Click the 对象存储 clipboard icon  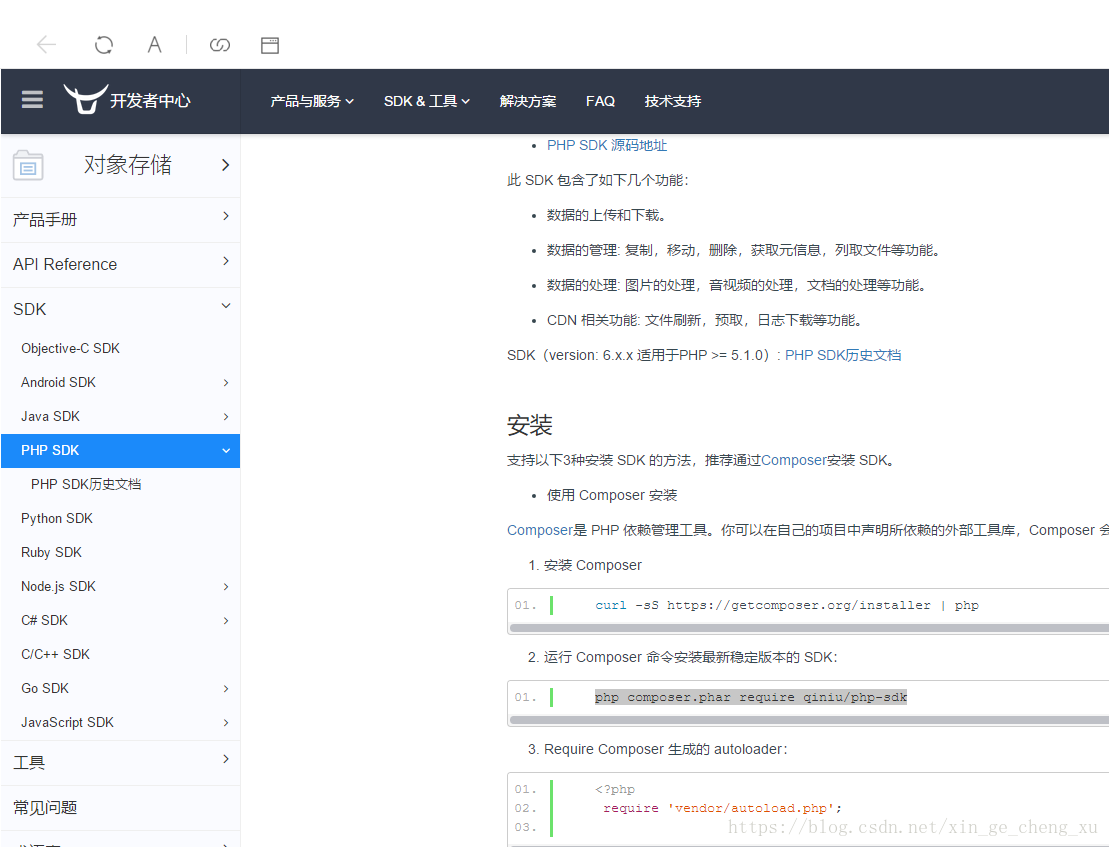(27, 164)
